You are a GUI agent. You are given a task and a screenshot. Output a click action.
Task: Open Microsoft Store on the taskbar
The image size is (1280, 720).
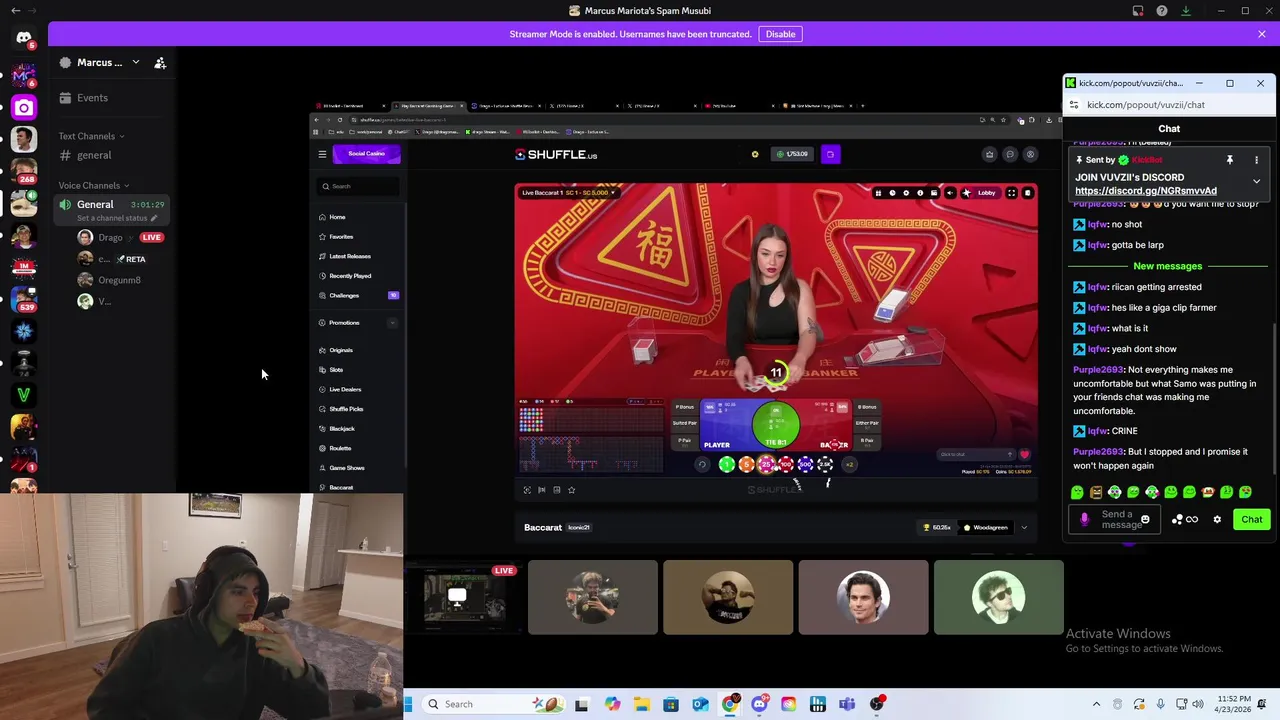coord(671,704)
